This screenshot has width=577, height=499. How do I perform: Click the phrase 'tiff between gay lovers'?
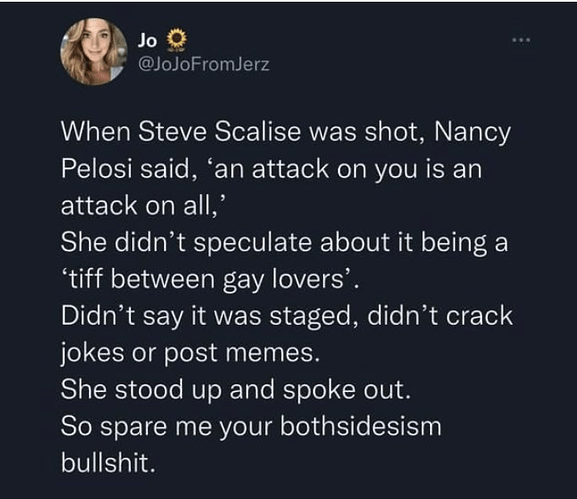pos(208,280)
